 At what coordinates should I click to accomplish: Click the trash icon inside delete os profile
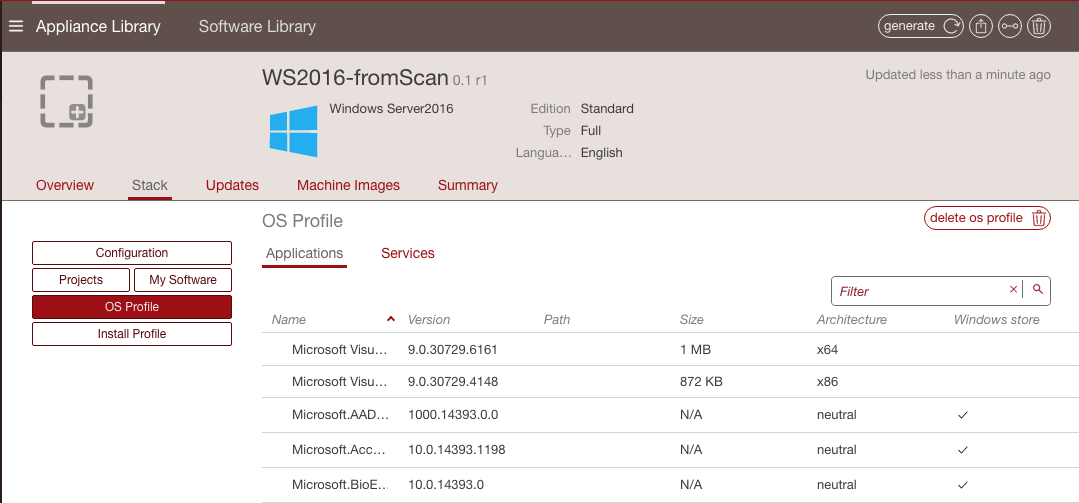[x=1038, y=218]
